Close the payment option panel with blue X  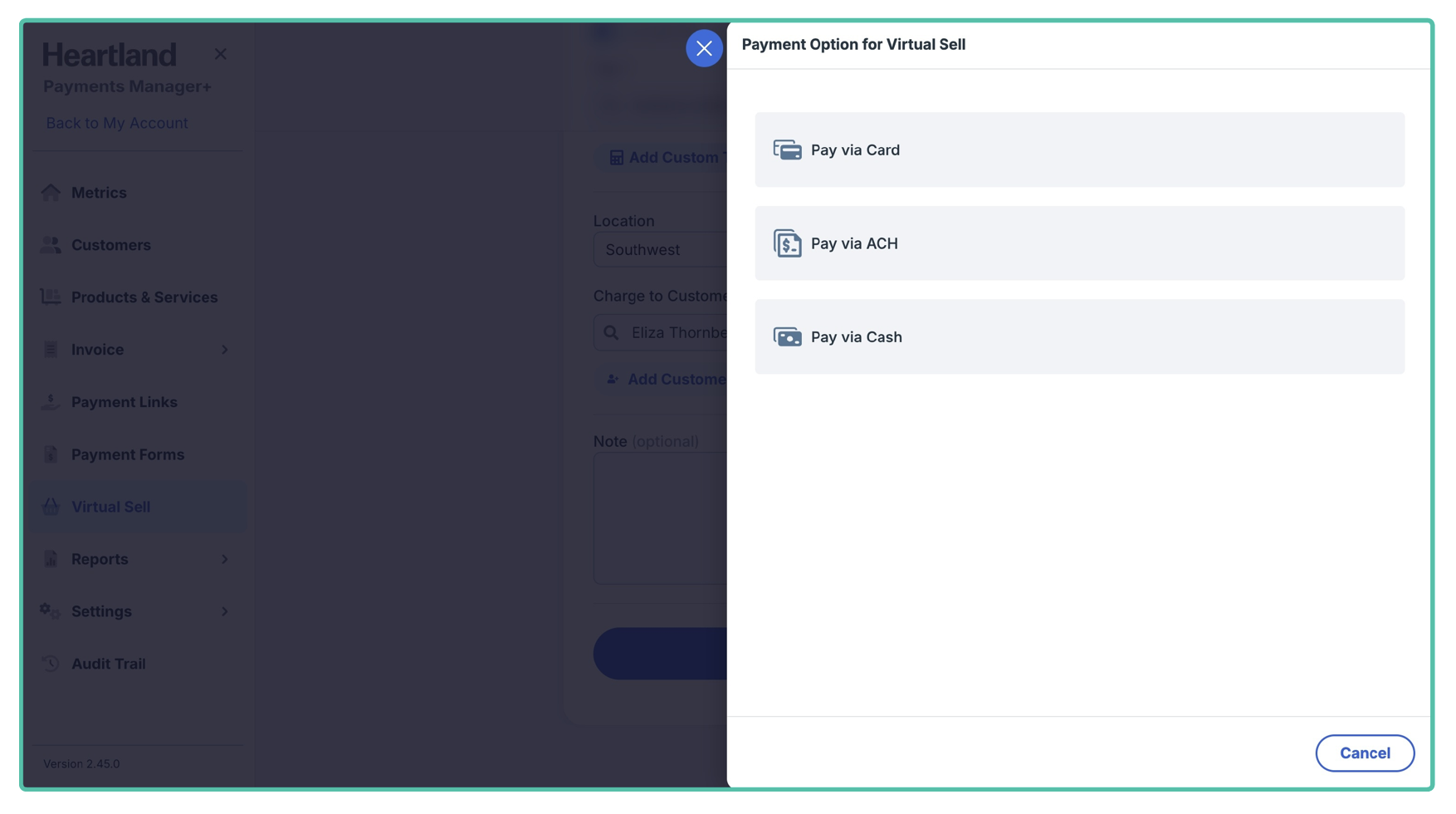[x=704, y=48]
